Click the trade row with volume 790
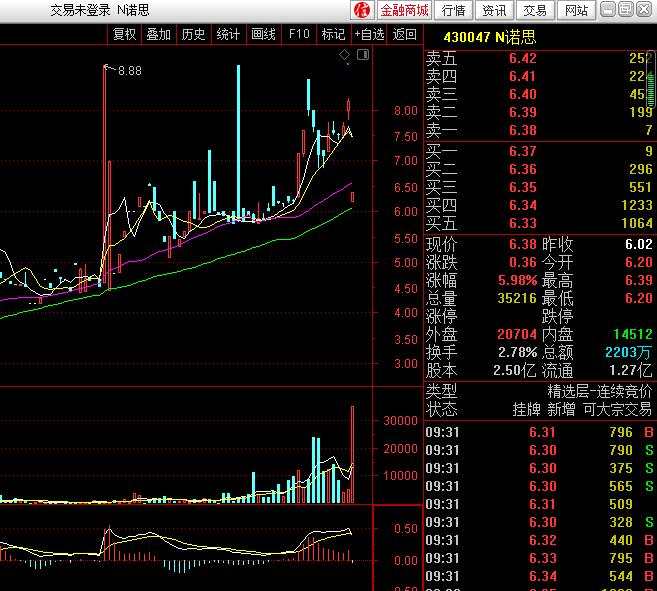The image size is (657, 591). [540, 450]
